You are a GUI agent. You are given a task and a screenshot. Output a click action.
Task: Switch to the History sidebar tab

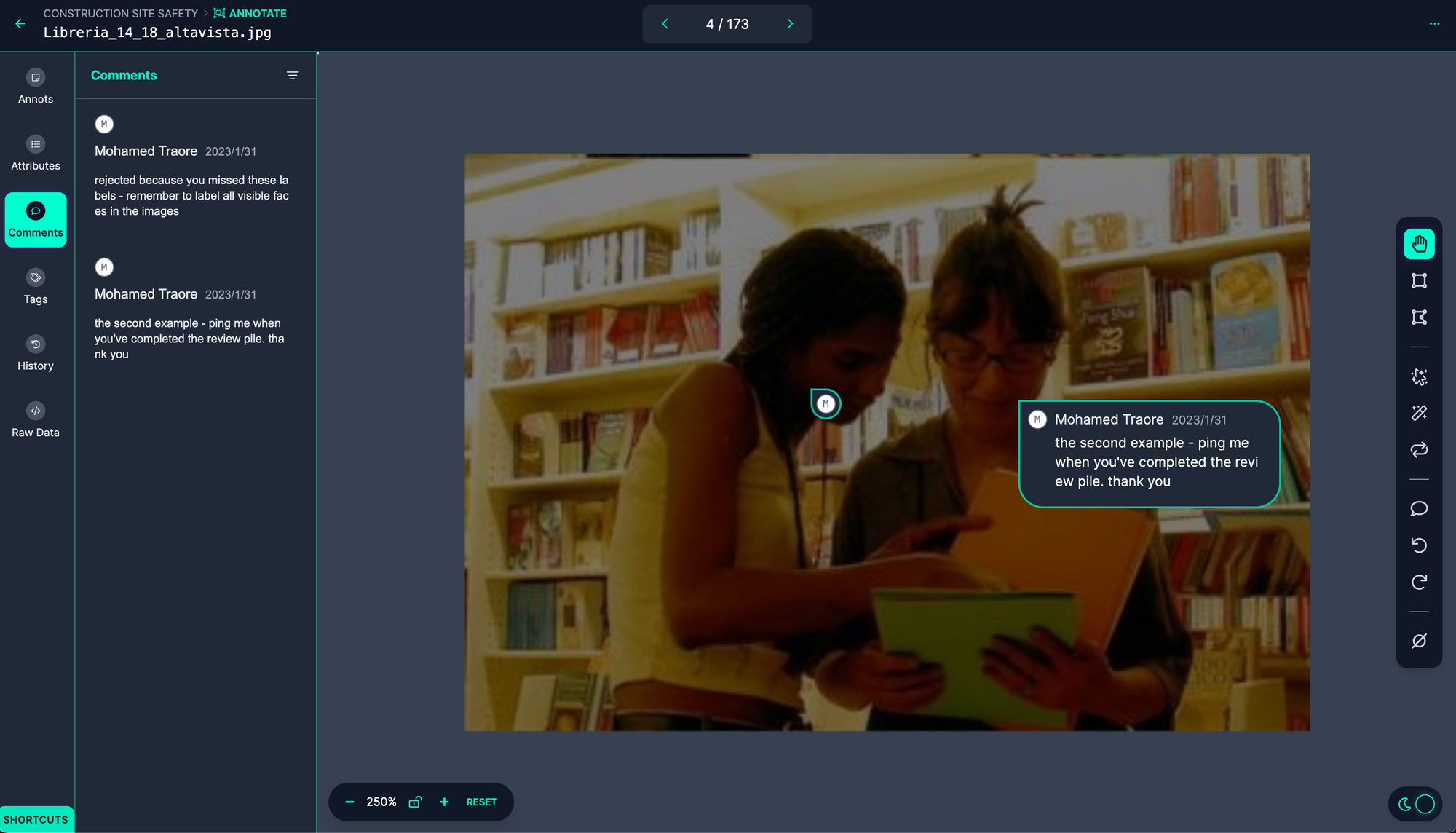click(36, 353)
